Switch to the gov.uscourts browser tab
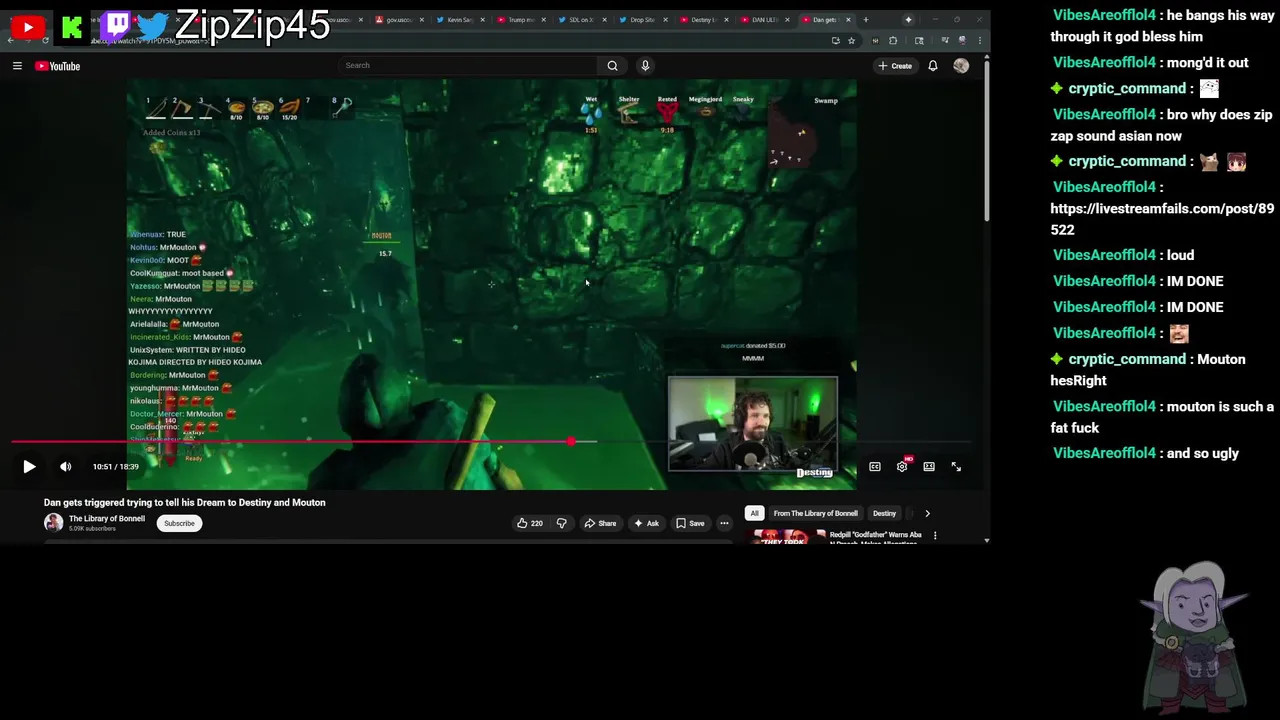The height and width of the screenshot is (720, 1280). click(399, 20)
